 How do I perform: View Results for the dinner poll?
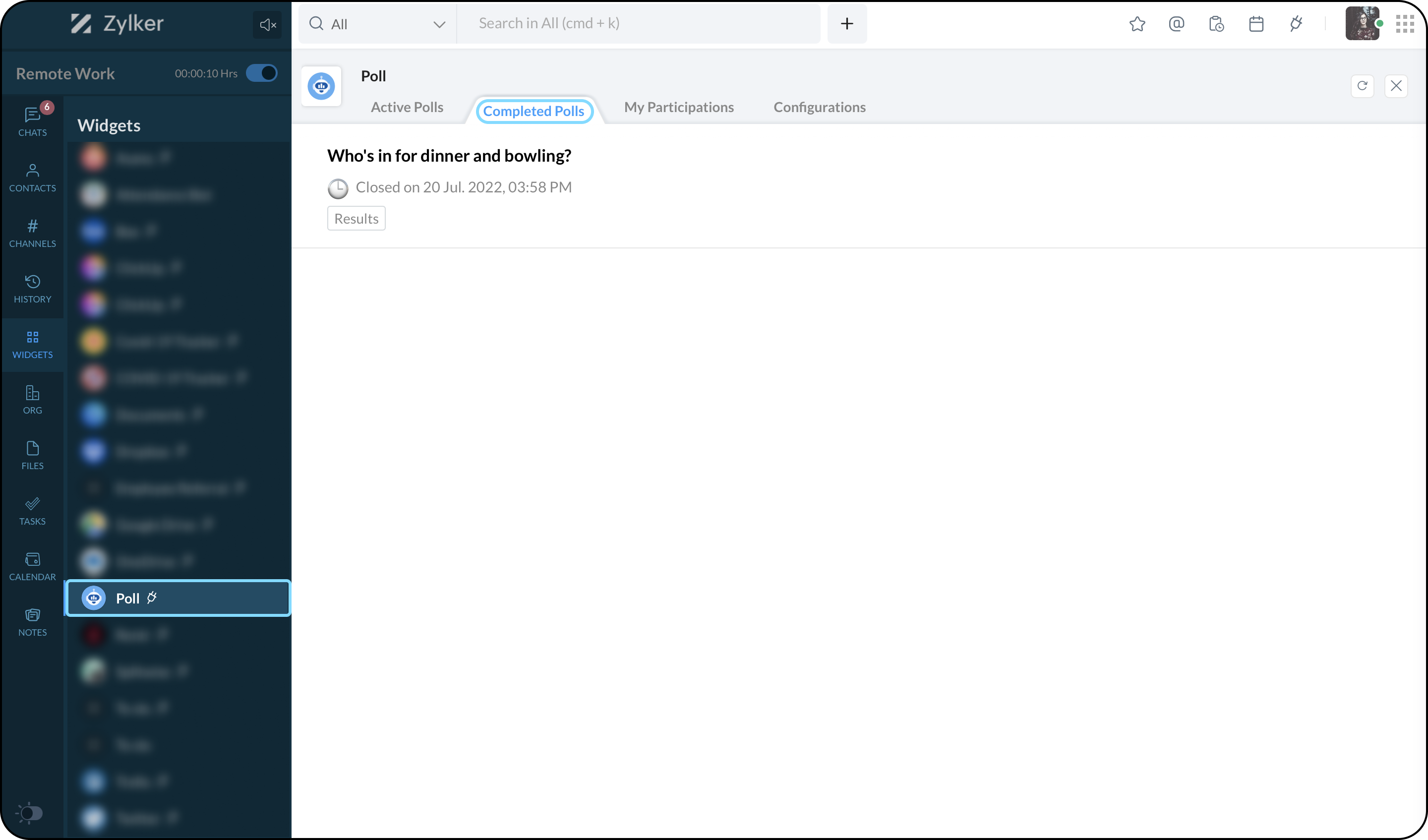356,218
